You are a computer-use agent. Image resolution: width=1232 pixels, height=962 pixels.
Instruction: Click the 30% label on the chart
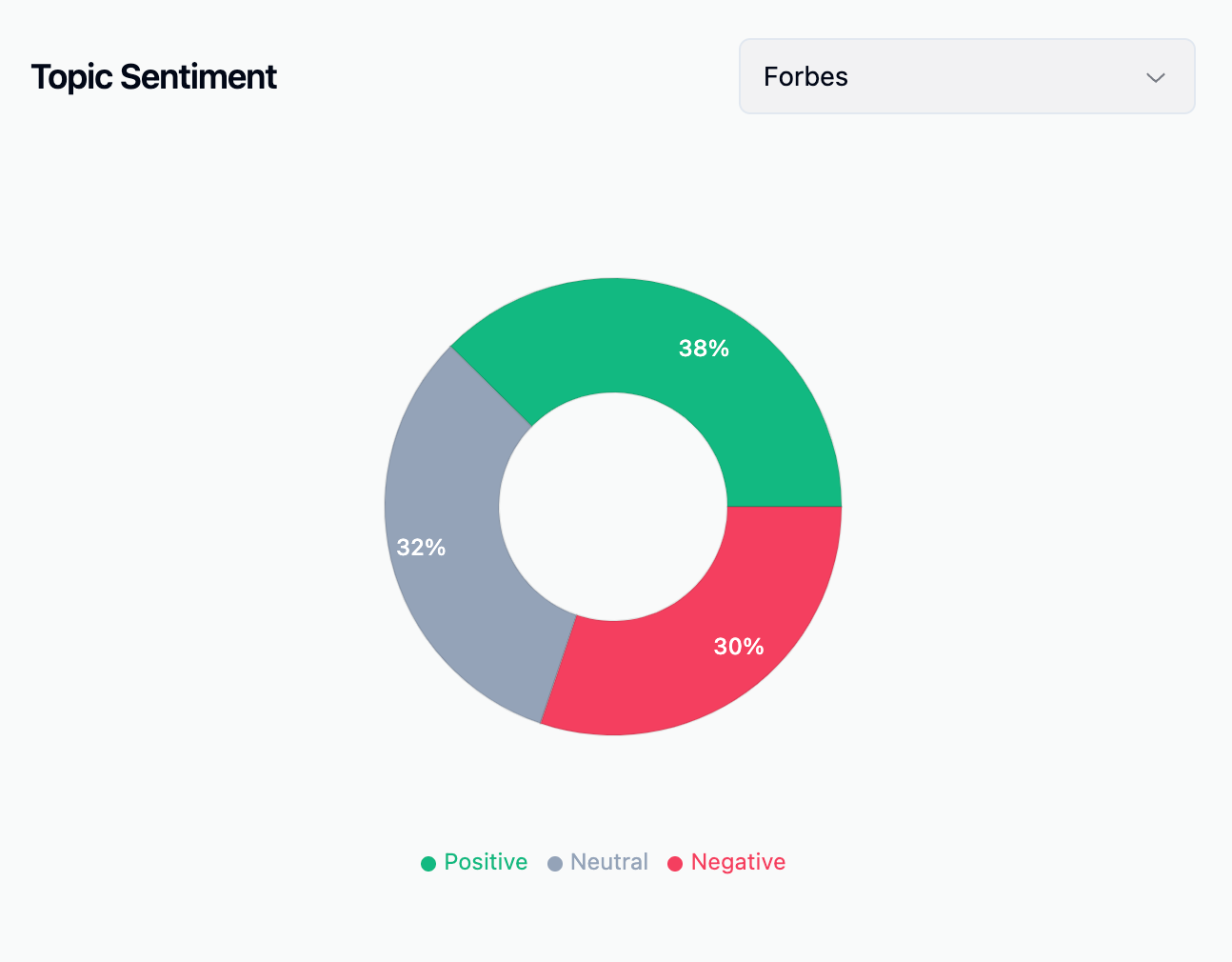click(739, 647)
